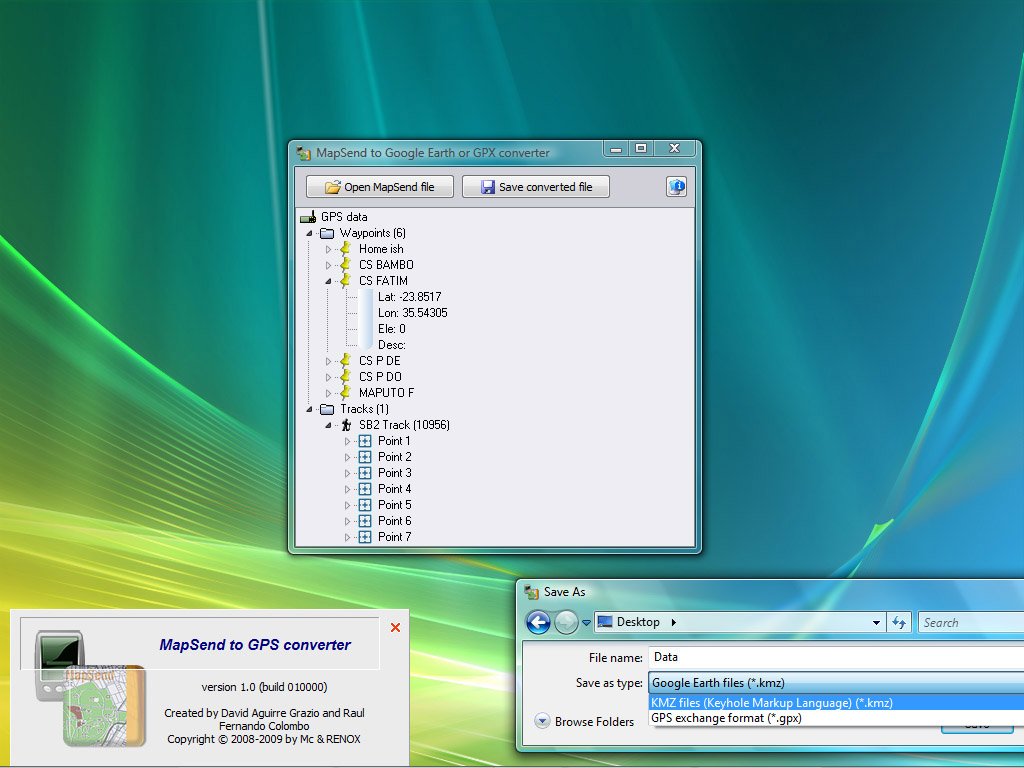Expand track Point 1
1024x768 pixels.
click(347, 441)
